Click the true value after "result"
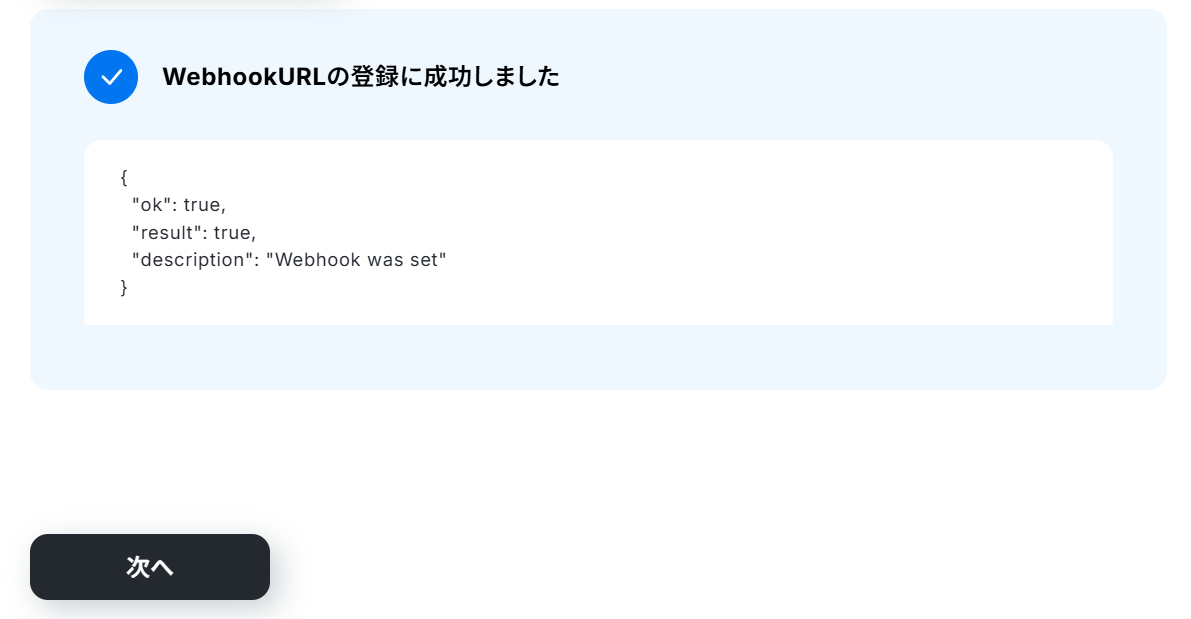The height and width of the screenshot is (619, 1191). [232, 232]
